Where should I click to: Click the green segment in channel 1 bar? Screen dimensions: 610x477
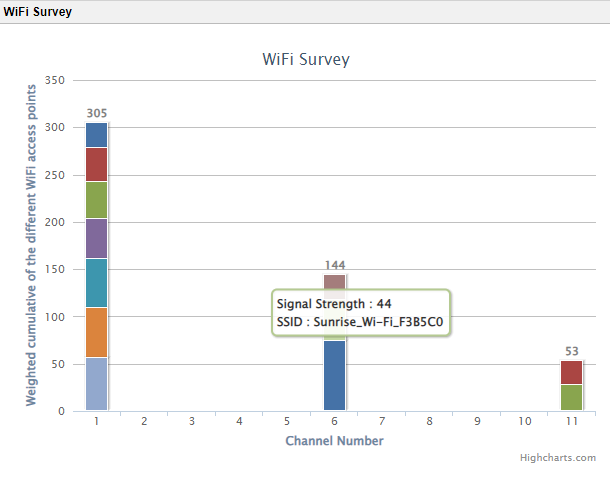click(96, 200)
